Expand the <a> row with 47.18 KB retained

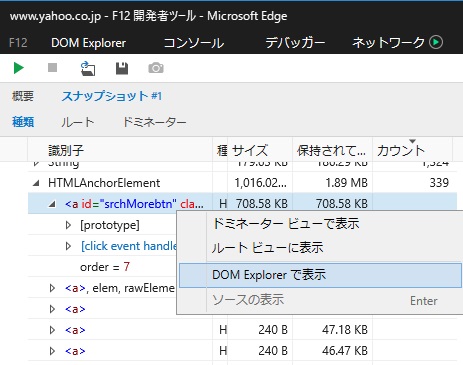[52, 330]
